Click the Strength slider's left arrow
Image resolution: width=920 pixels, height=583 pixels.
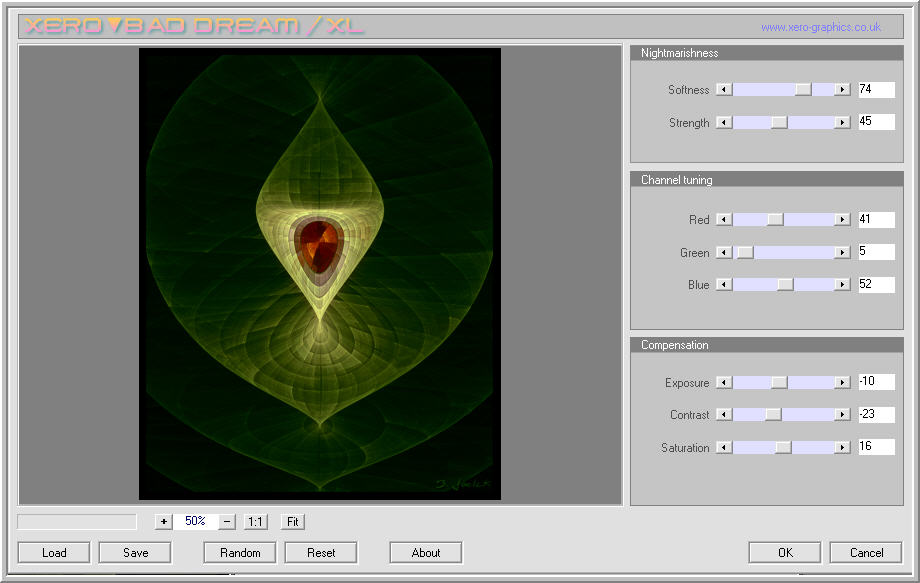[724, 123]
